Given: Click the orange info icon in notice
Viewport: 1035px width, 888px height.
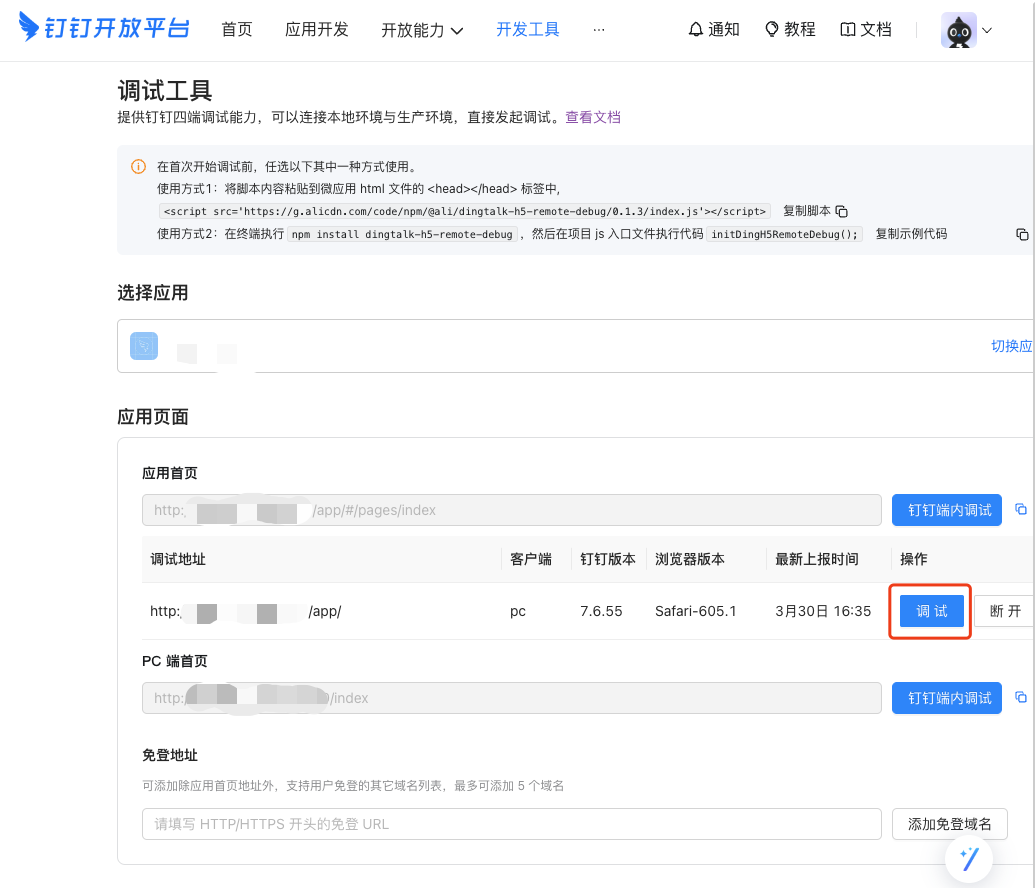Looking at the screenshot, I should tap(138, 166).
